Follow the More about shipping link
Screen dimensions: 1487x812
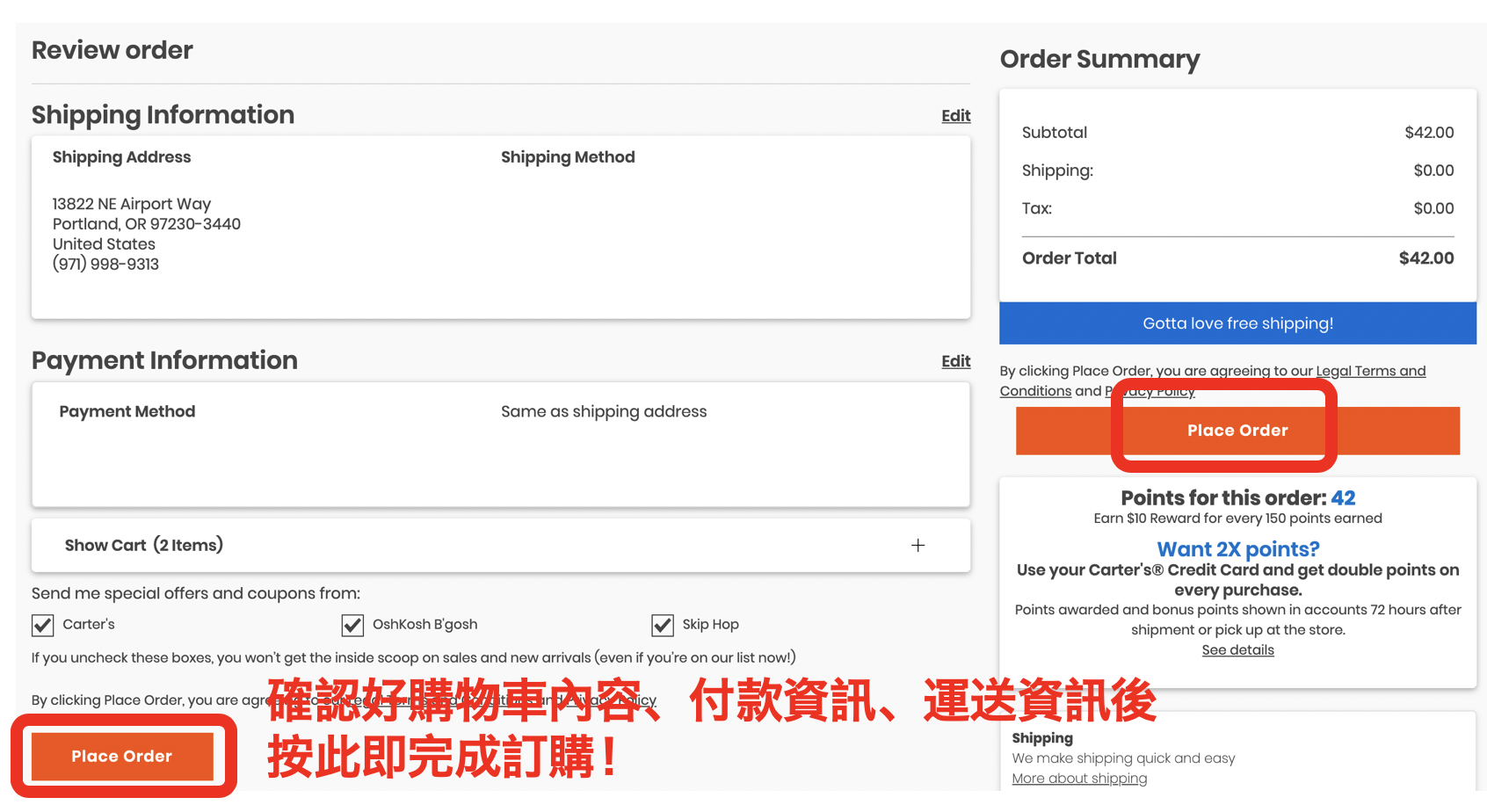(x=1079, y=779)
